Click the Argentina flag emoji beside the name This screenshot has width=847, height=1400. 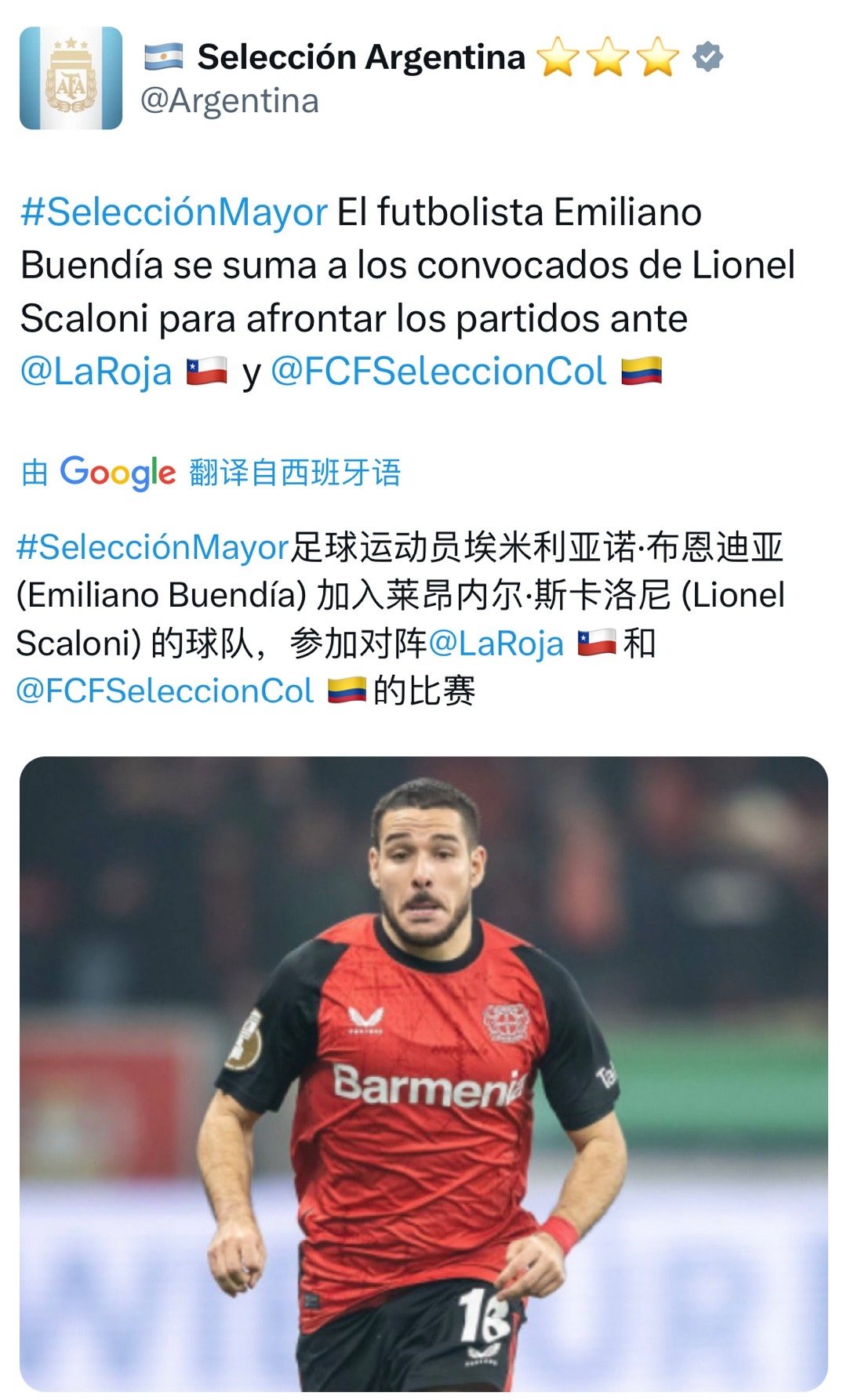point(164,57)
